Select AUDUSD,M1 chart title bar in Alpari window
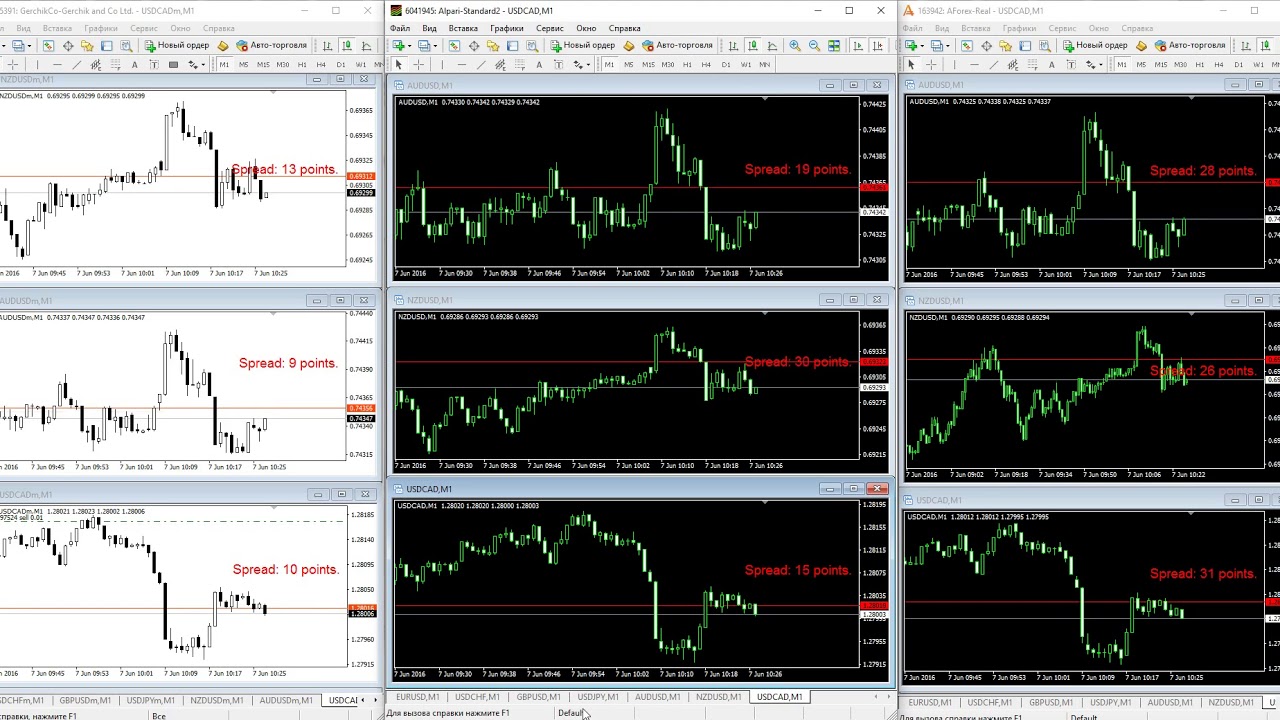1280x720 pixels. 640,85
